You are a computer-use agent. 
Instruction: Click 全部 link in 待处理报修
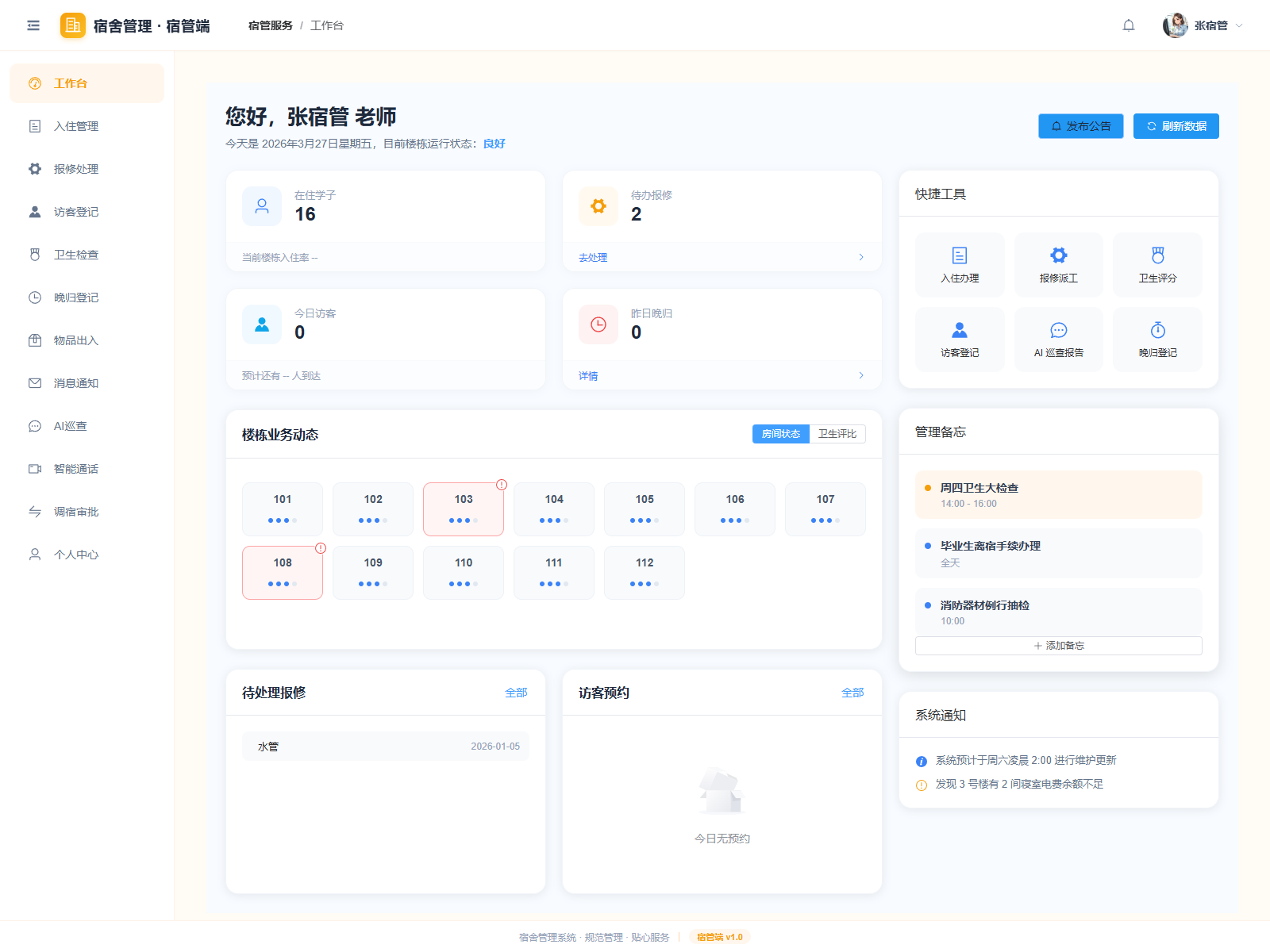tap(516, 693)
